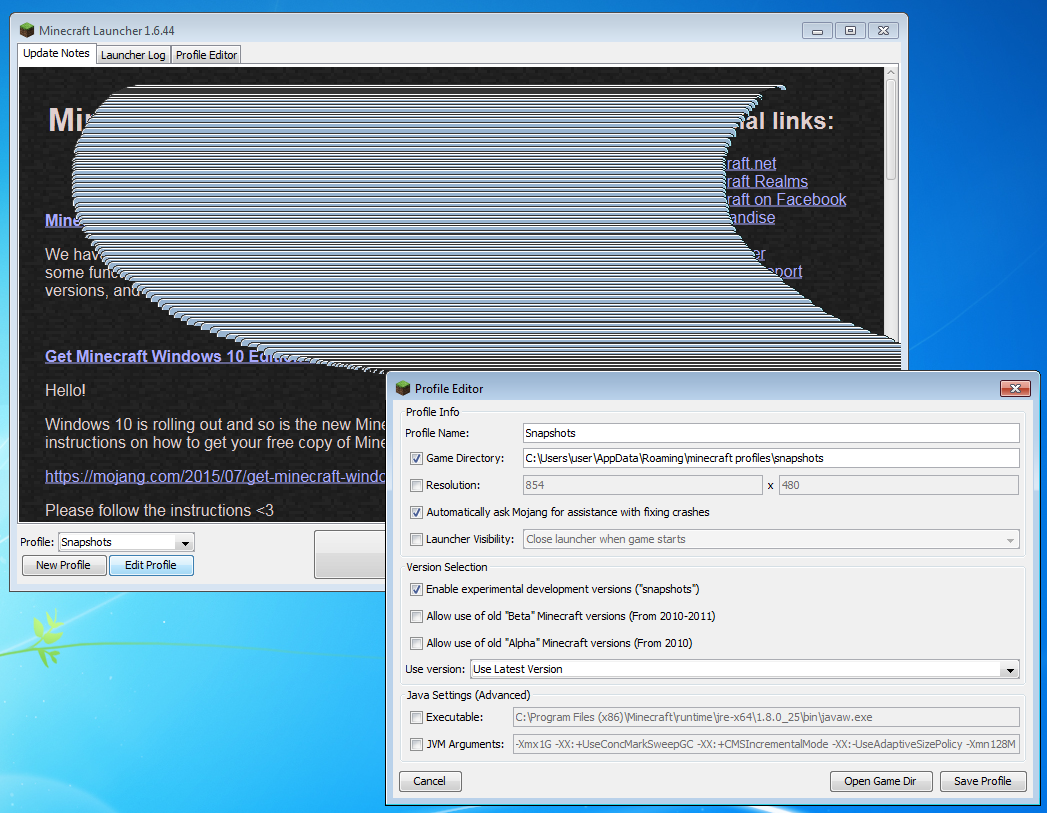Click the resolution width field 854
This screenshot has height=813, width=1047.
[x=642, y=485]
